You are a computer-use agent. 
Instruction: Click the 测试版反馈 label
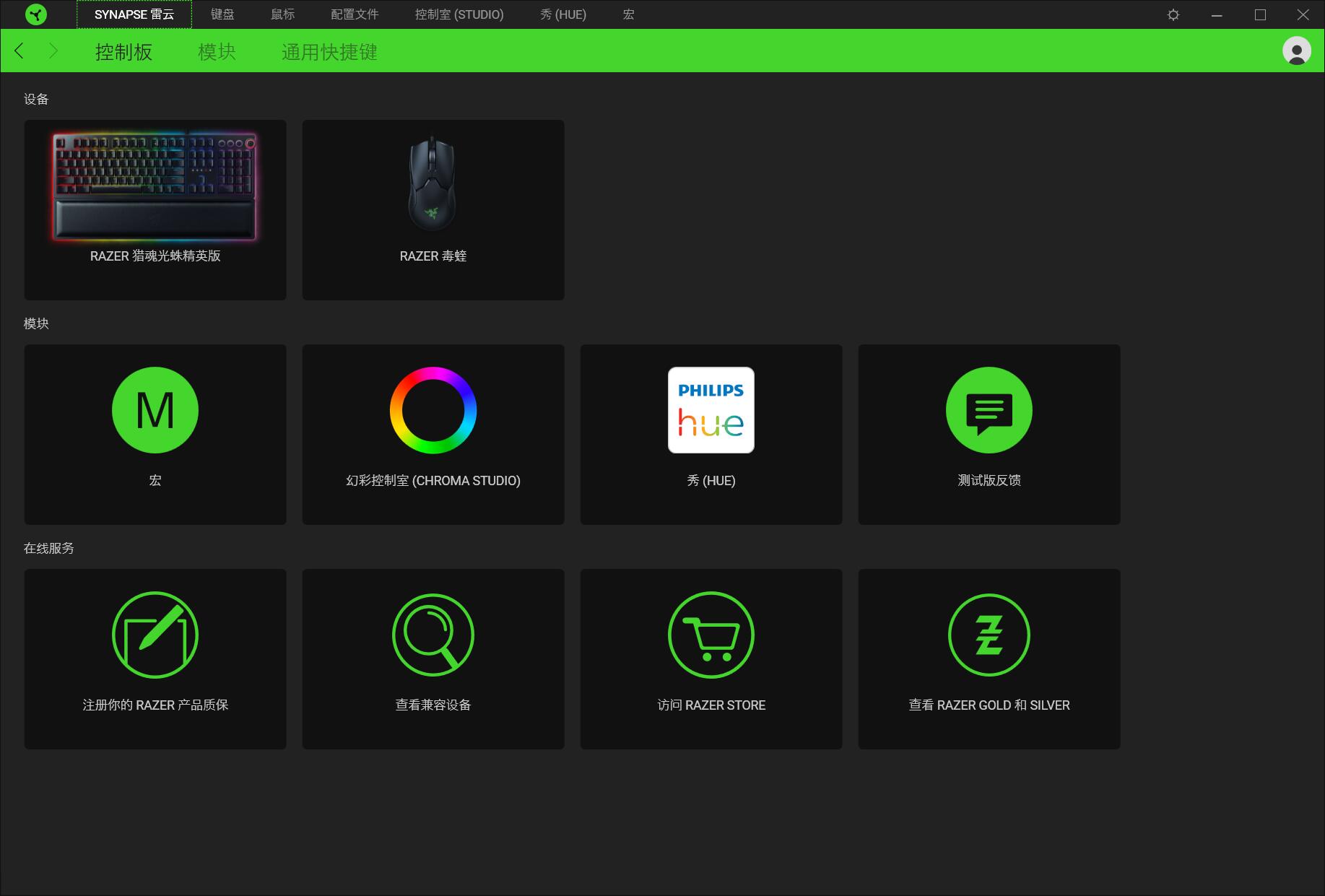989,480
